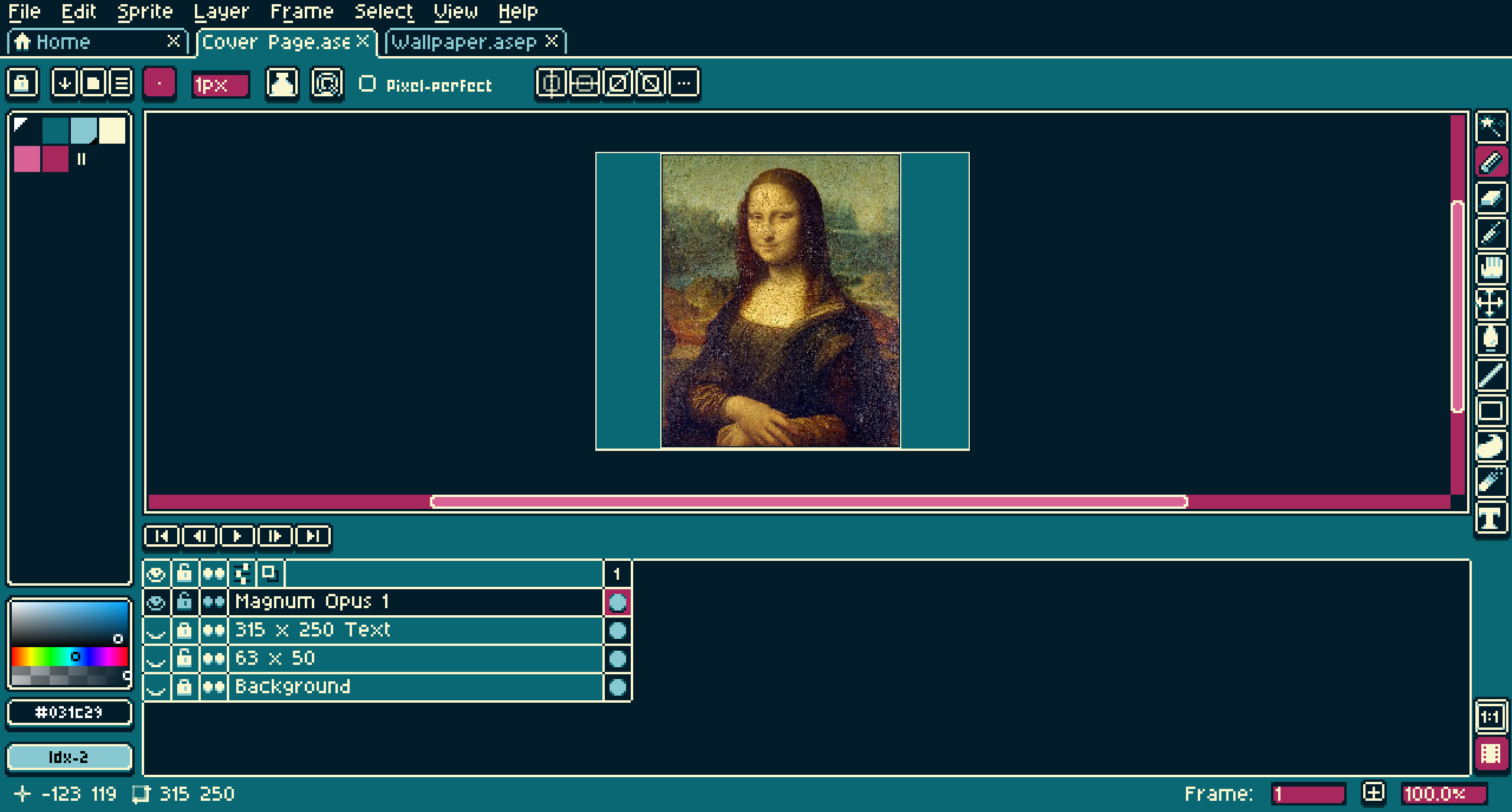Unlock the 315 x 250 Text layer

point(185,631)
